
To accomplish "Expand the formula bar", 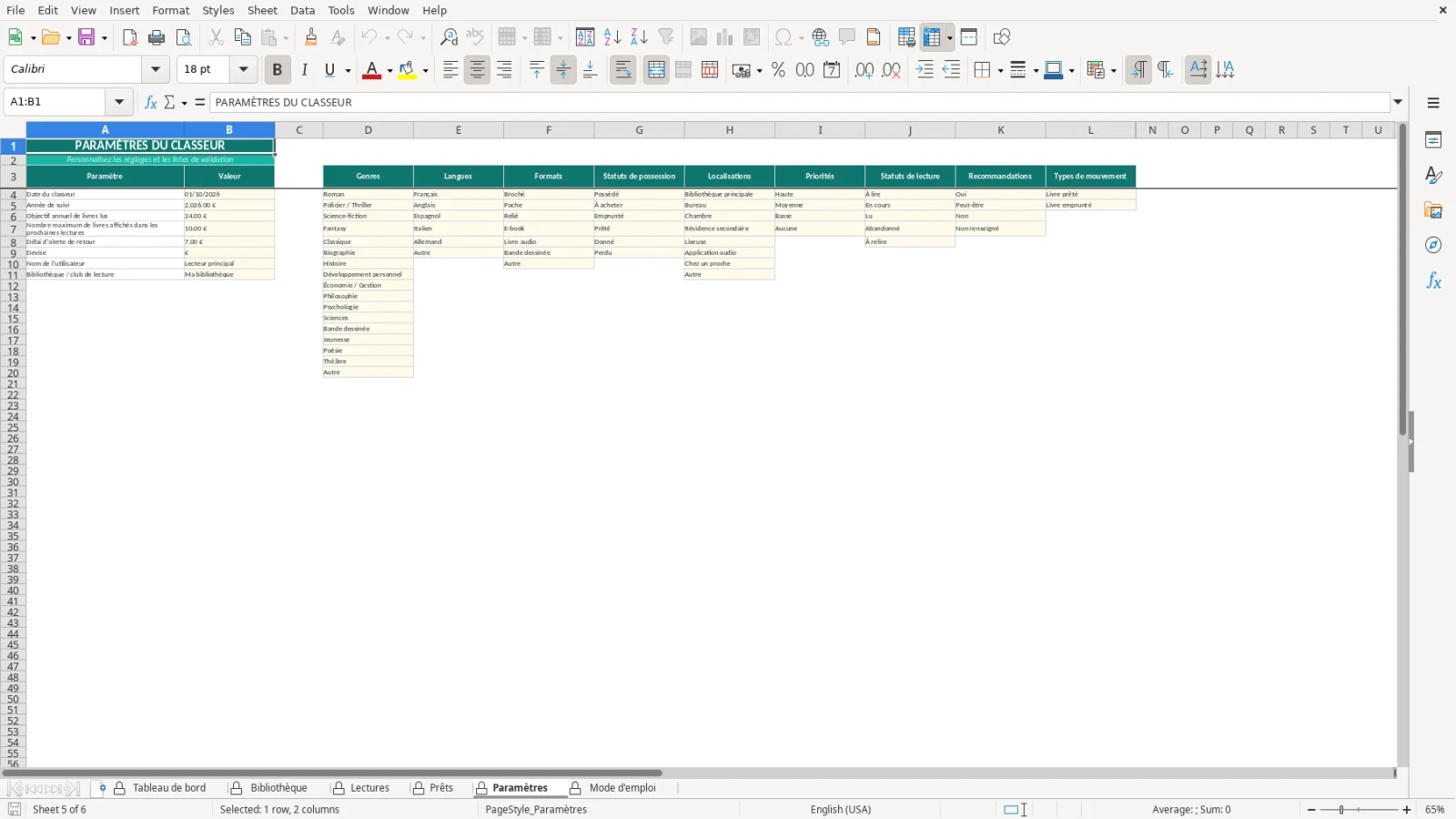I will coord(1399,102).
